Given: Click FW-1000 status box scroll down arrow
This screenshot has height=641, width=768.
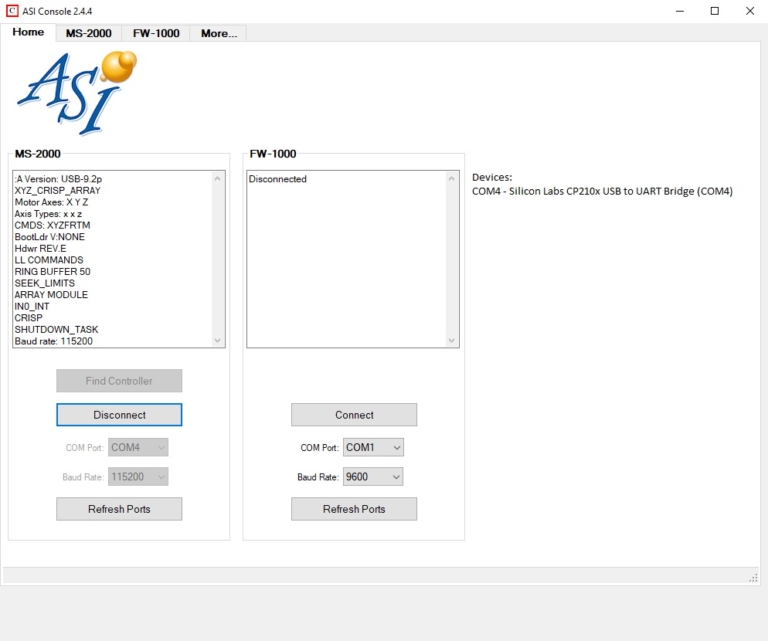Looking at the screenshot, I should (452, 340).
